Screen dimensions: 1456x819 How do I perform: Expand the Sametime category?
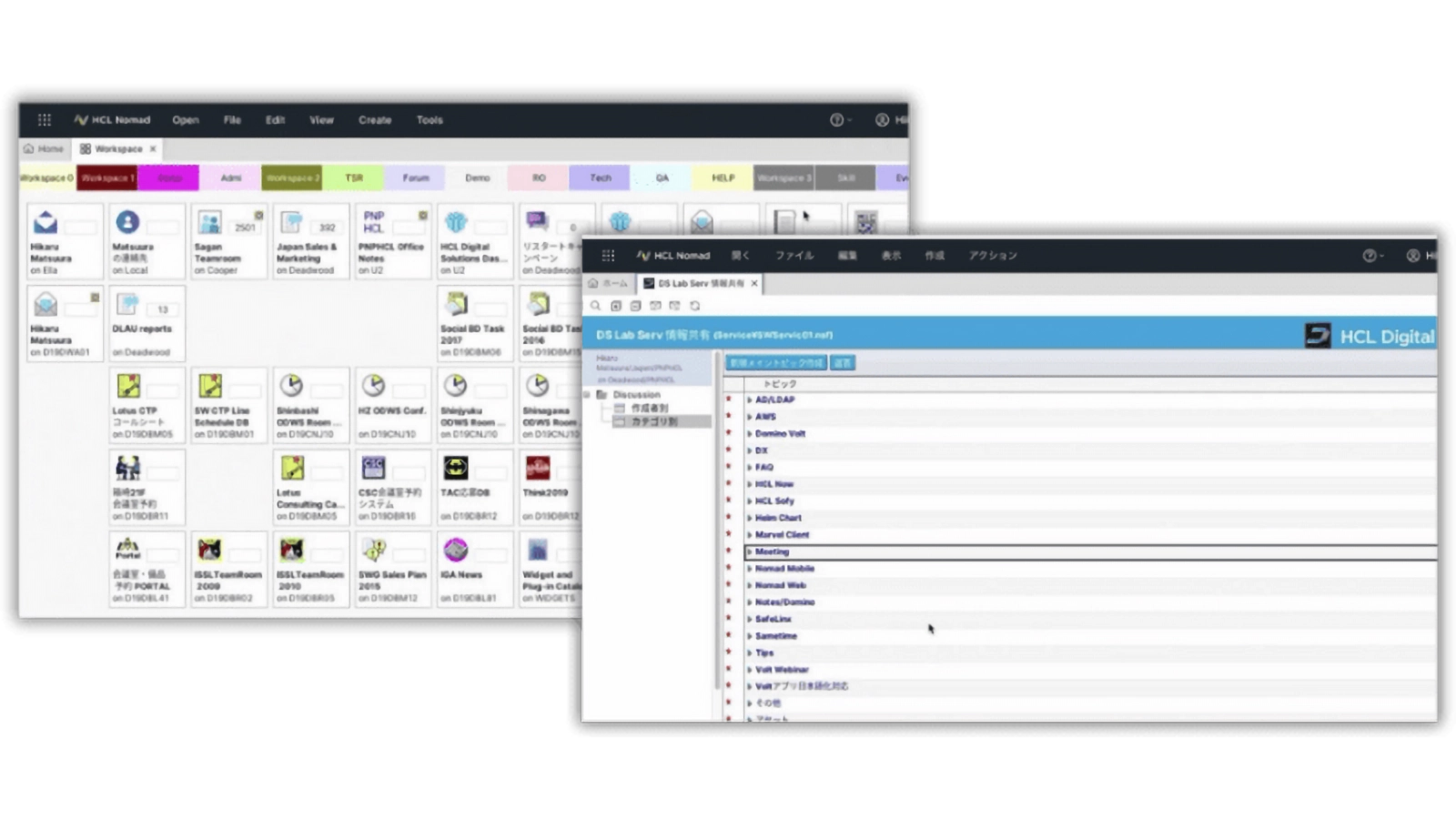[749, 636]
